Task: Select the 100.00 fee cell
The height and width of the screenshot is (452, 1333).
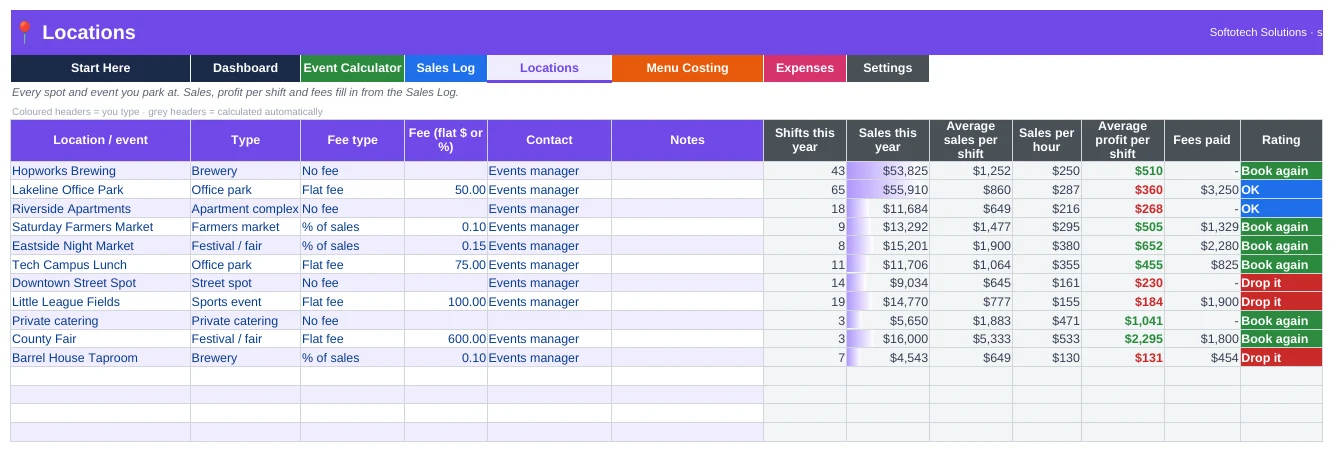Action: [x=446, y=302]
